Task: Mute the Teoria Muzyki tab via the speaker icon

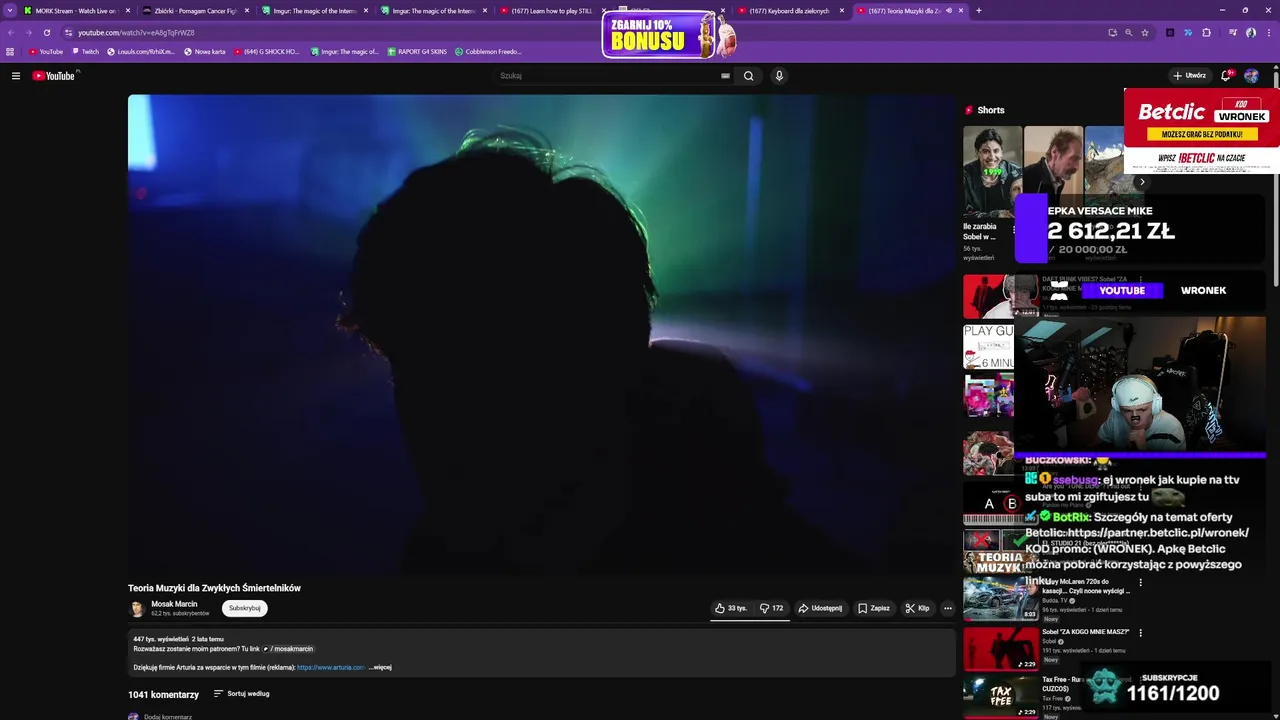Action: (x=949, y=11)
